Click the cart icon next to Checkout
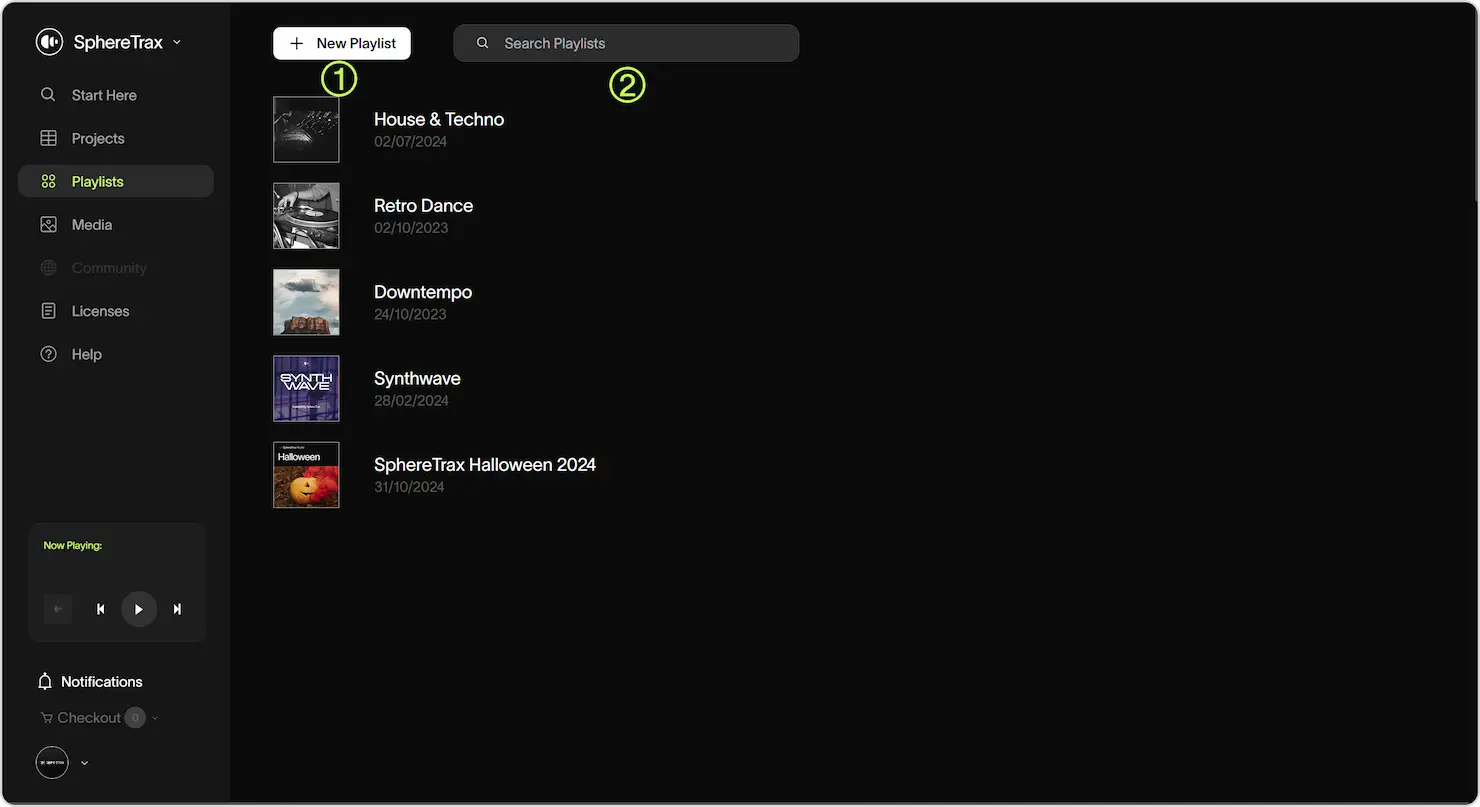The image size is (1480, 807). pyautogui.click(x=46, y=717)
